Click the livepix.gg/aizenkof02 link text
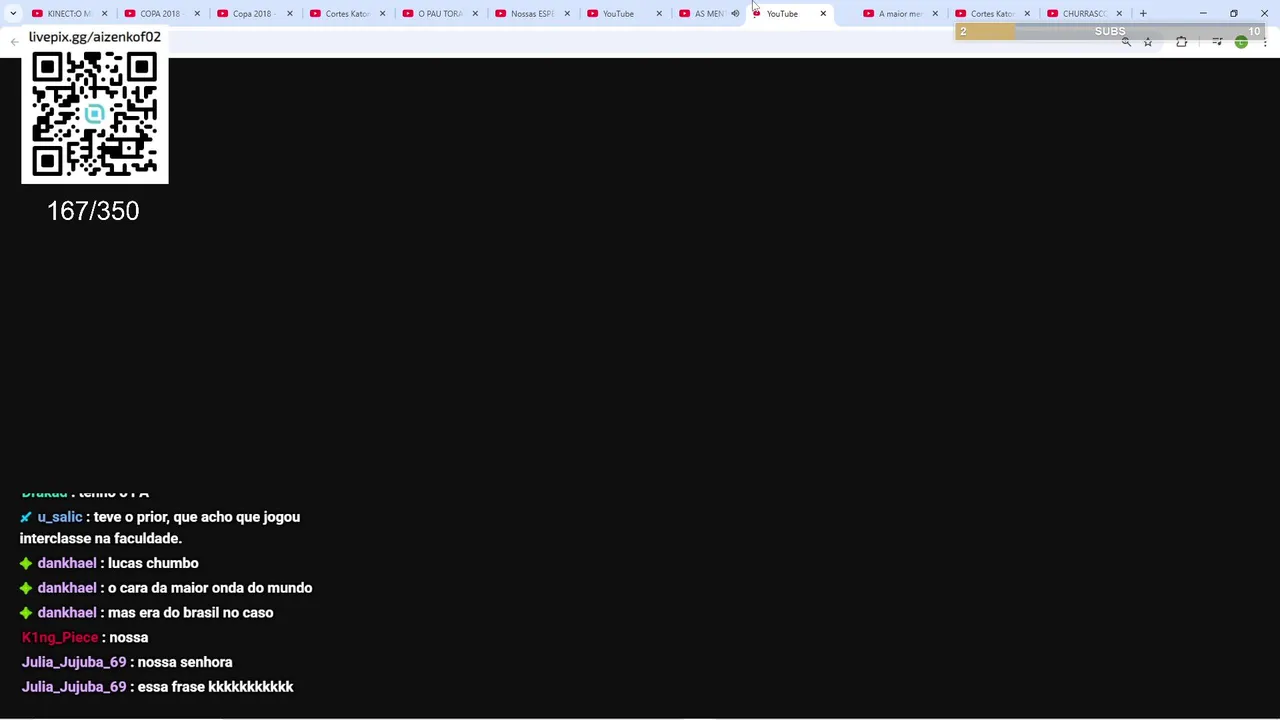This screenshot has height=720, width=1280. point(94,37)
